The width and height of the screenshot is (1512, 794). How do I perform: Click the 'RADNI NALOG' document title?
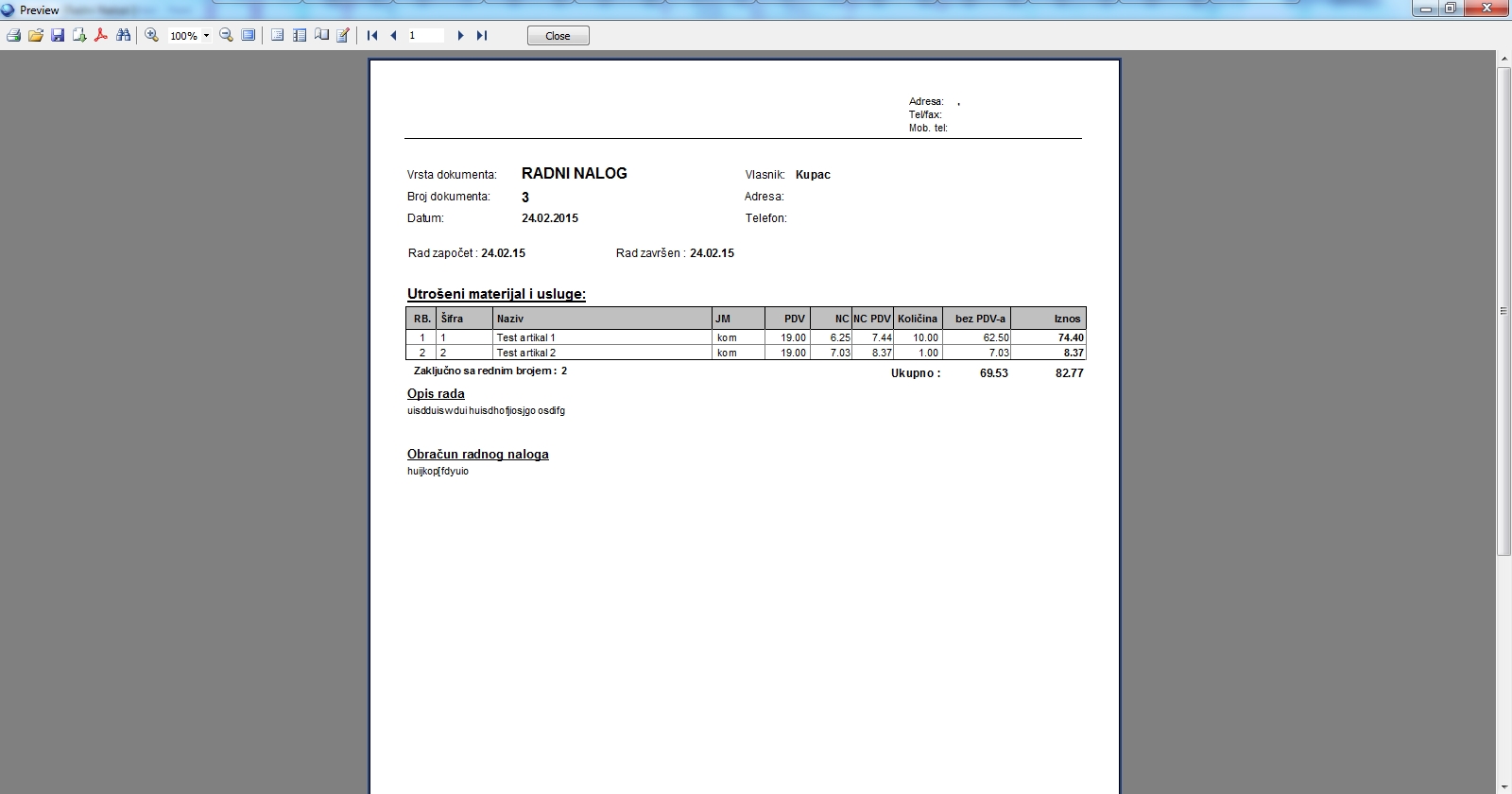point(575,173)
